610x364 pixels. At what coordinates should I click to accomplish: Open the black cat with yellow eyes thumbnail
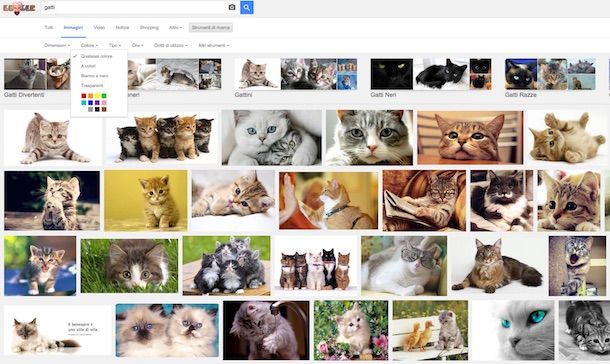coord(392,74)
